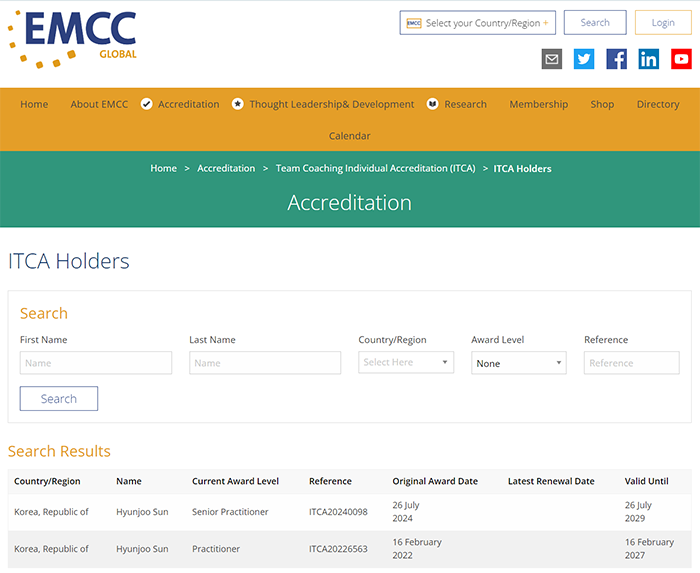
Task: Click the 16 February 2022 original award date
Action: (417, 548)
